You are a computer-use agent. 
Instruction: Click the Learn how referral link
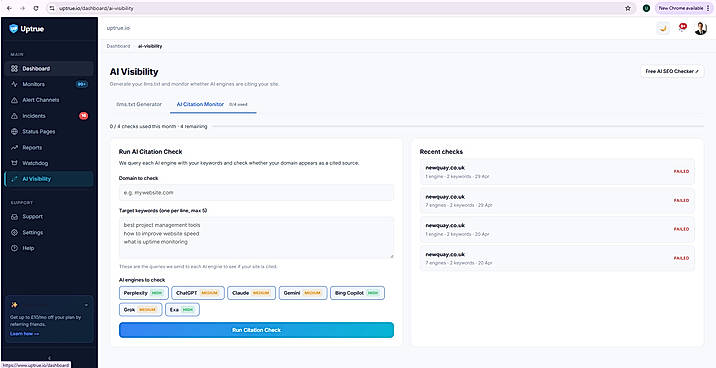[24, 334]
